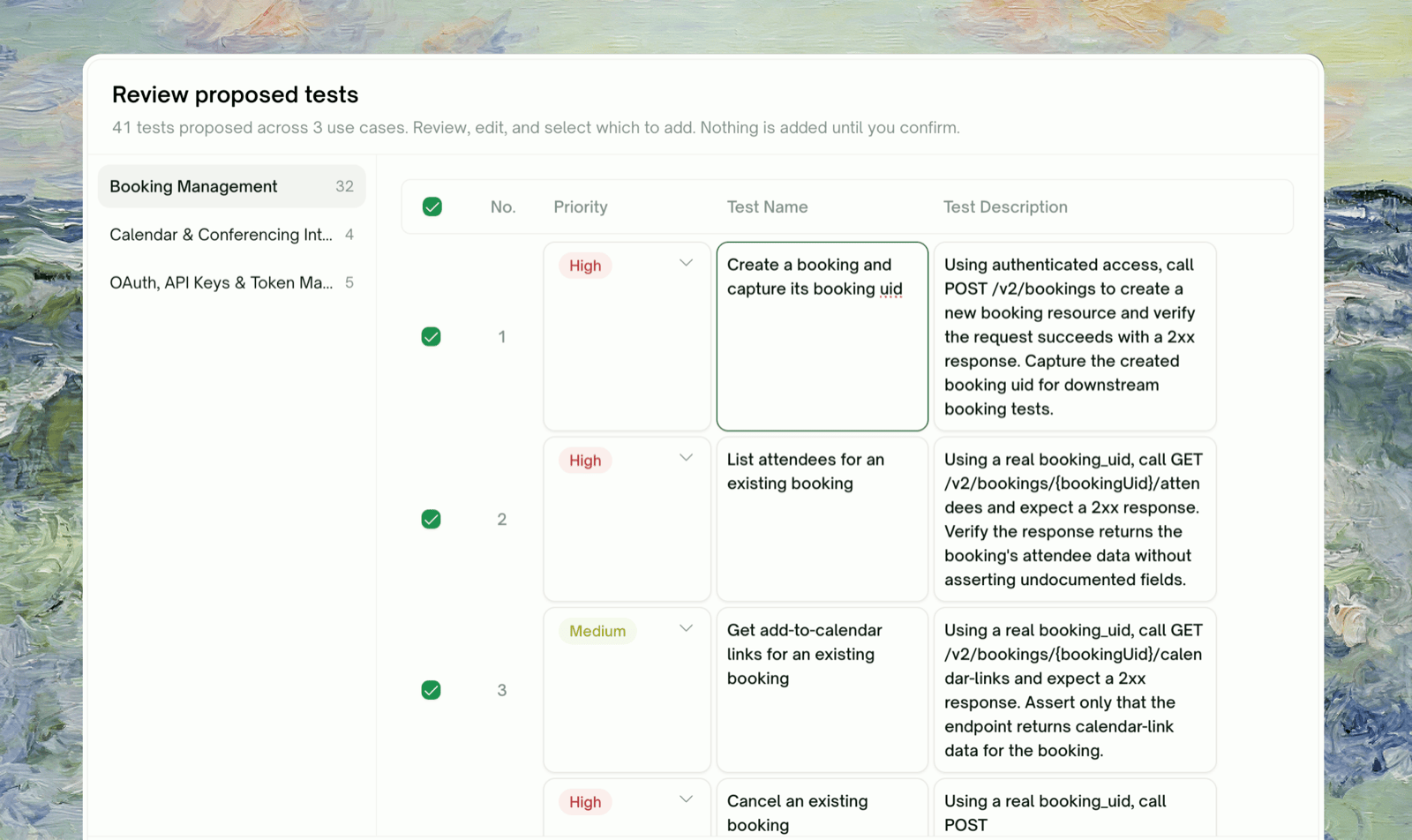
Task: Click row number 1 in the table
Action: tap(502, 336)
